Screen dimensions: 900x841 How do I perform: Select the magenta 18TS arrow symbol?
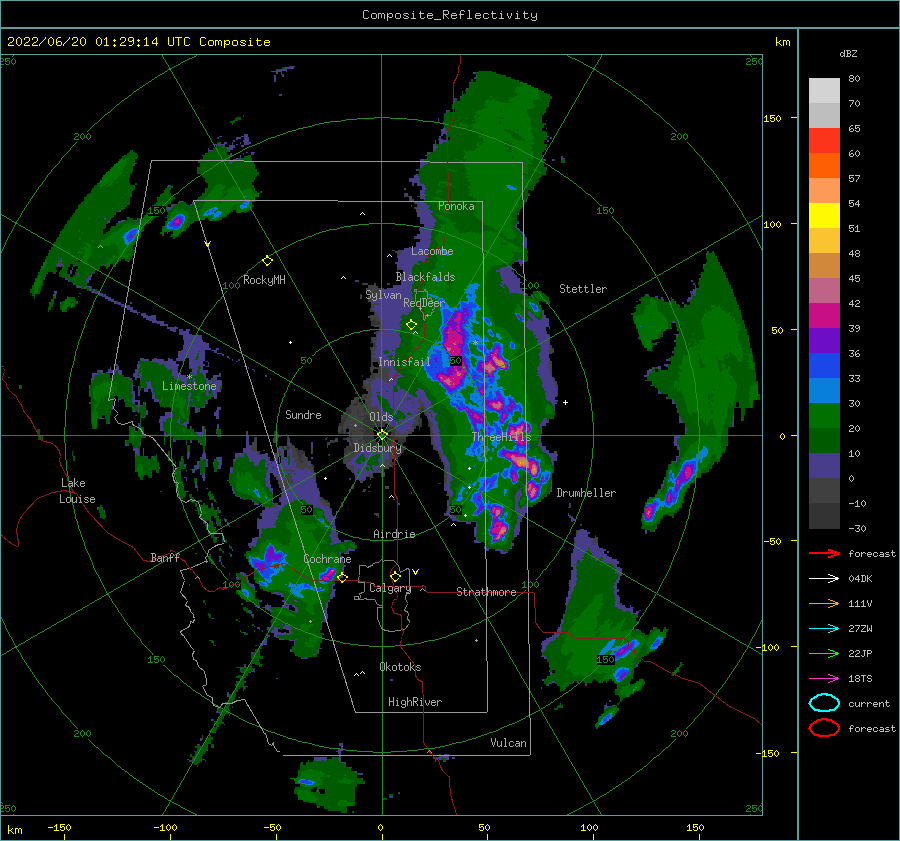[x=824, y=679]
